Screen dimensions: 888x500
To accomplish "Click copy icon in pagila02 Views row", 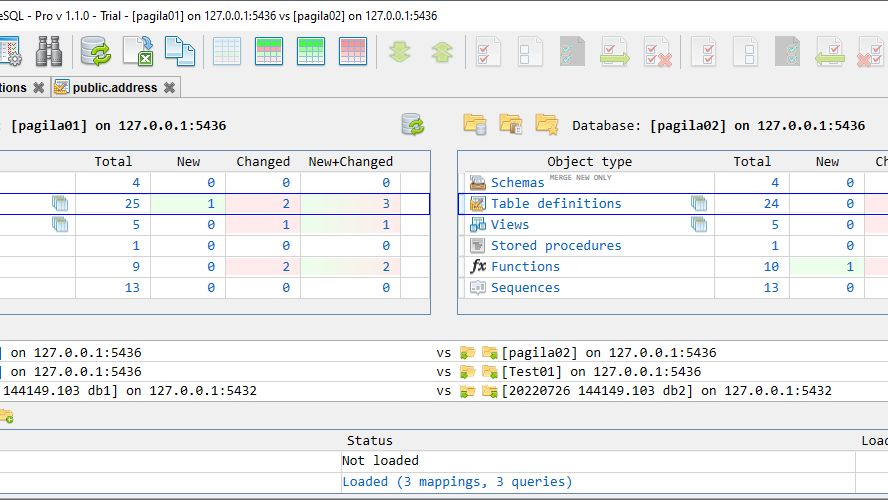I will (x=699, y=225).
